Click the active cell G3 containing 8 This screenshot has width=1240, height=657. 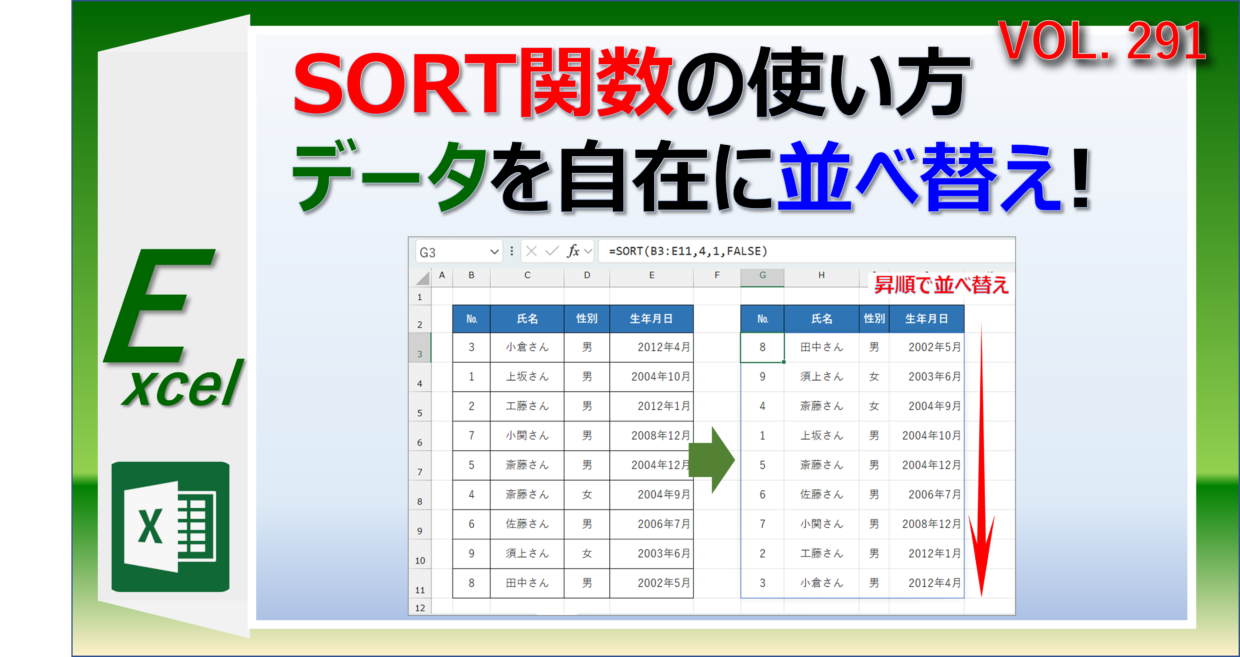(x=762, y=347)
